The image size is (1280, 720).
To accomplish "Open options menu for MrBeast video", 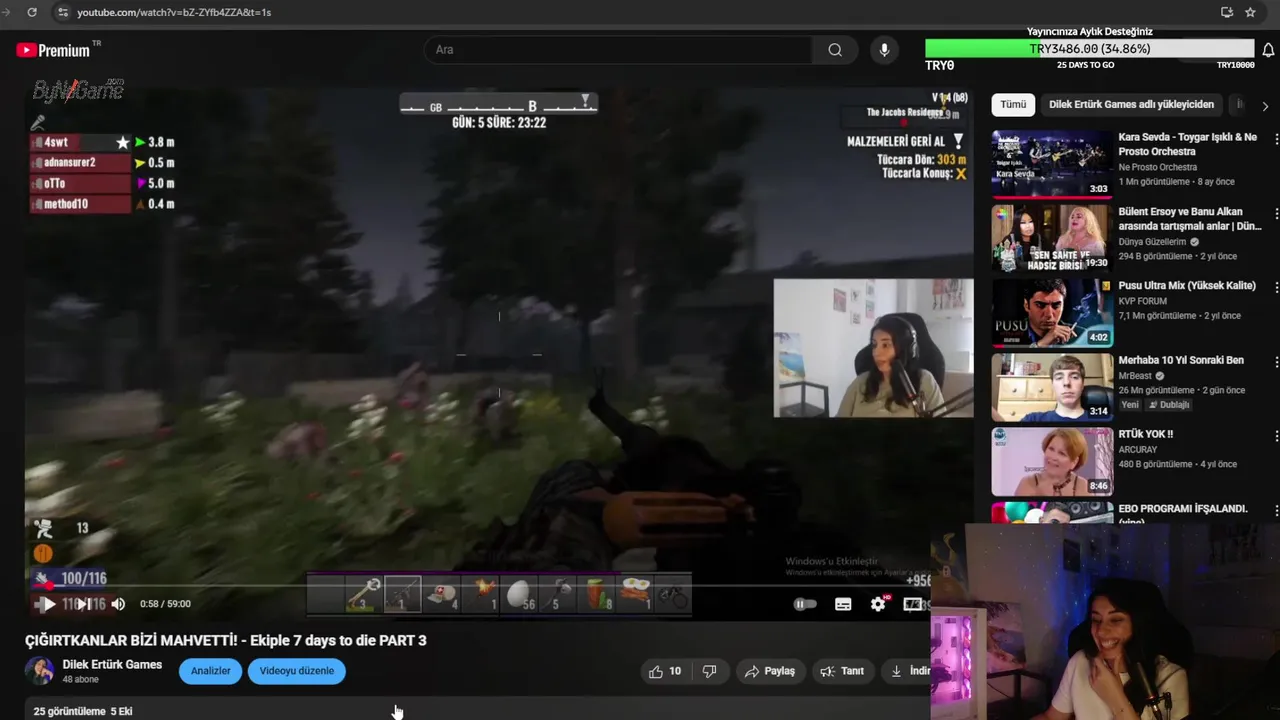I will 1276,363.
